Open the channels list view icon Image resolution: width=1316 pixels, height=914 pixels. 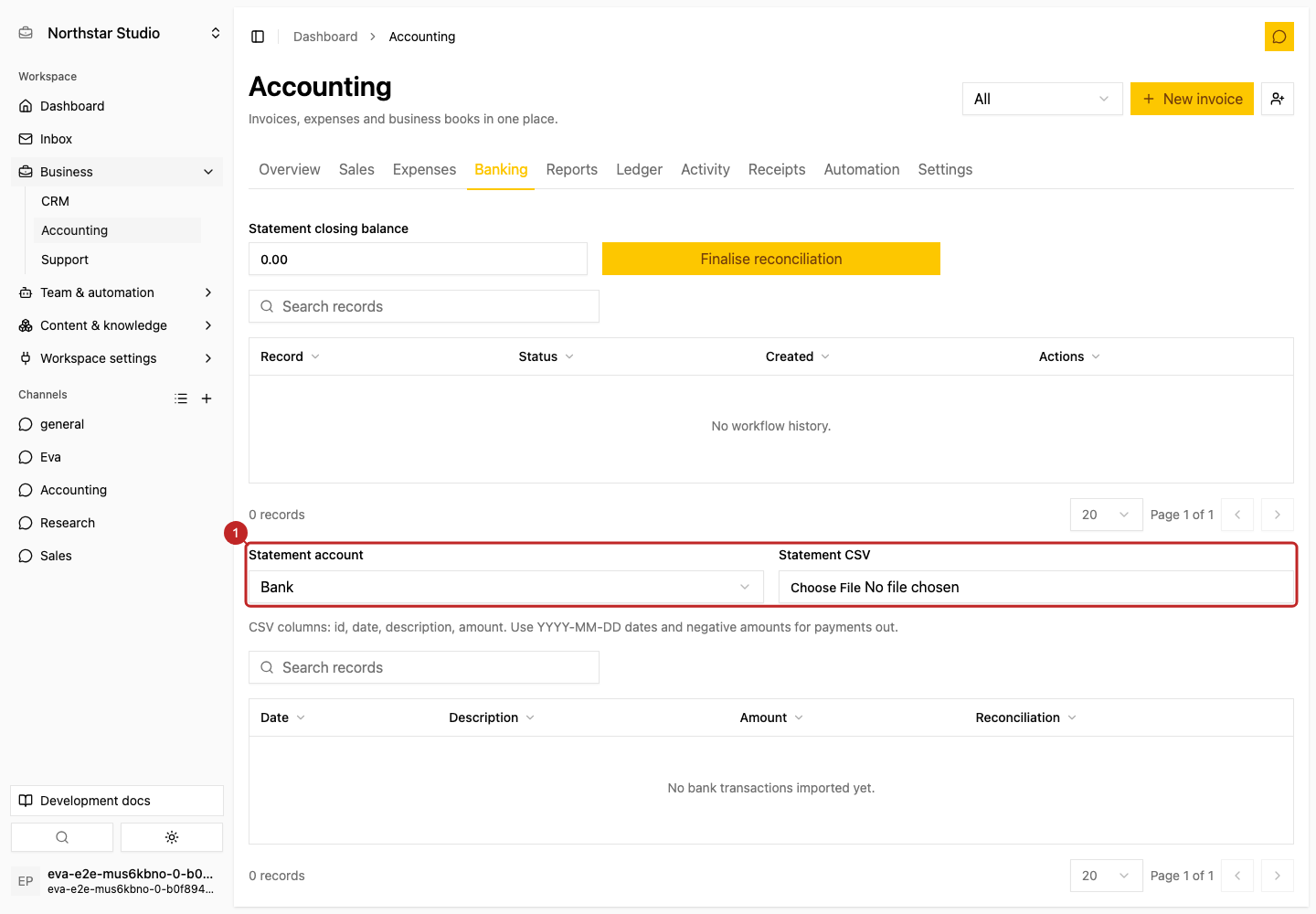pyautogui.click(x=181, y=399)
